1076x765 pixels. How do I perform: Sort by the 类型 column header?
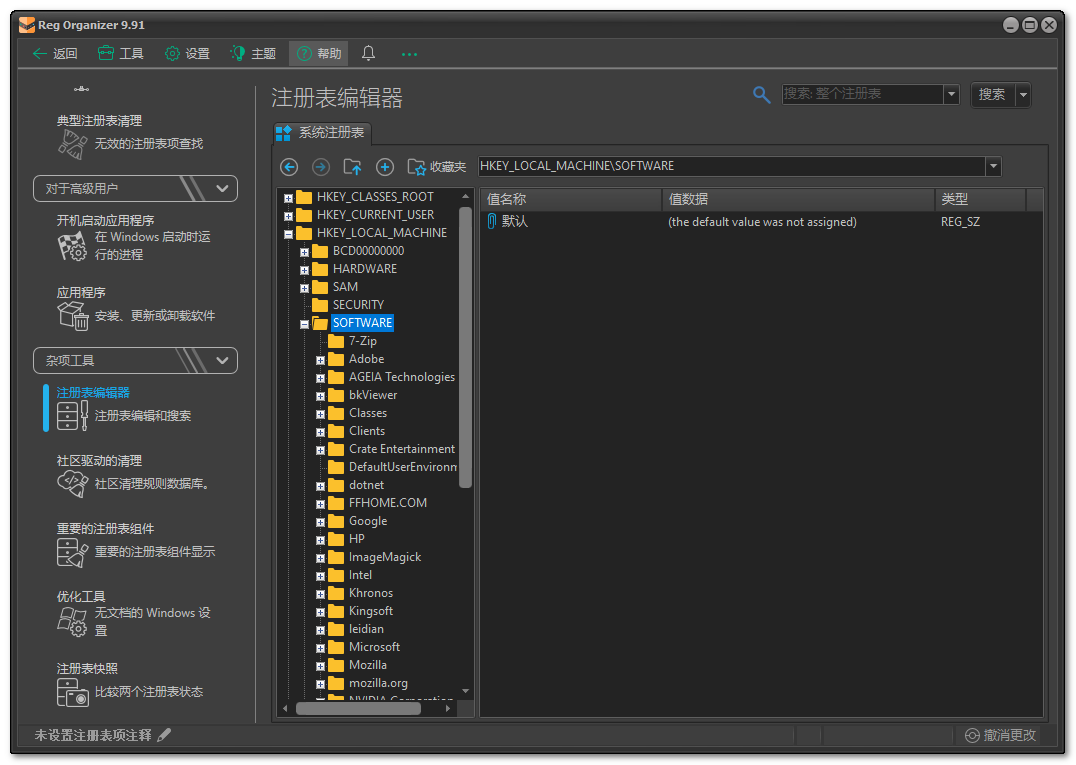980,200
